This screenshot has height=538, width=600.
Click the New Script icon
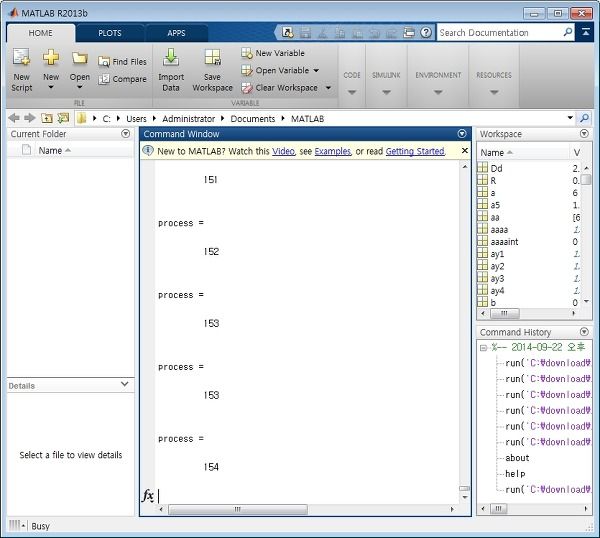[x=21, y=57]
